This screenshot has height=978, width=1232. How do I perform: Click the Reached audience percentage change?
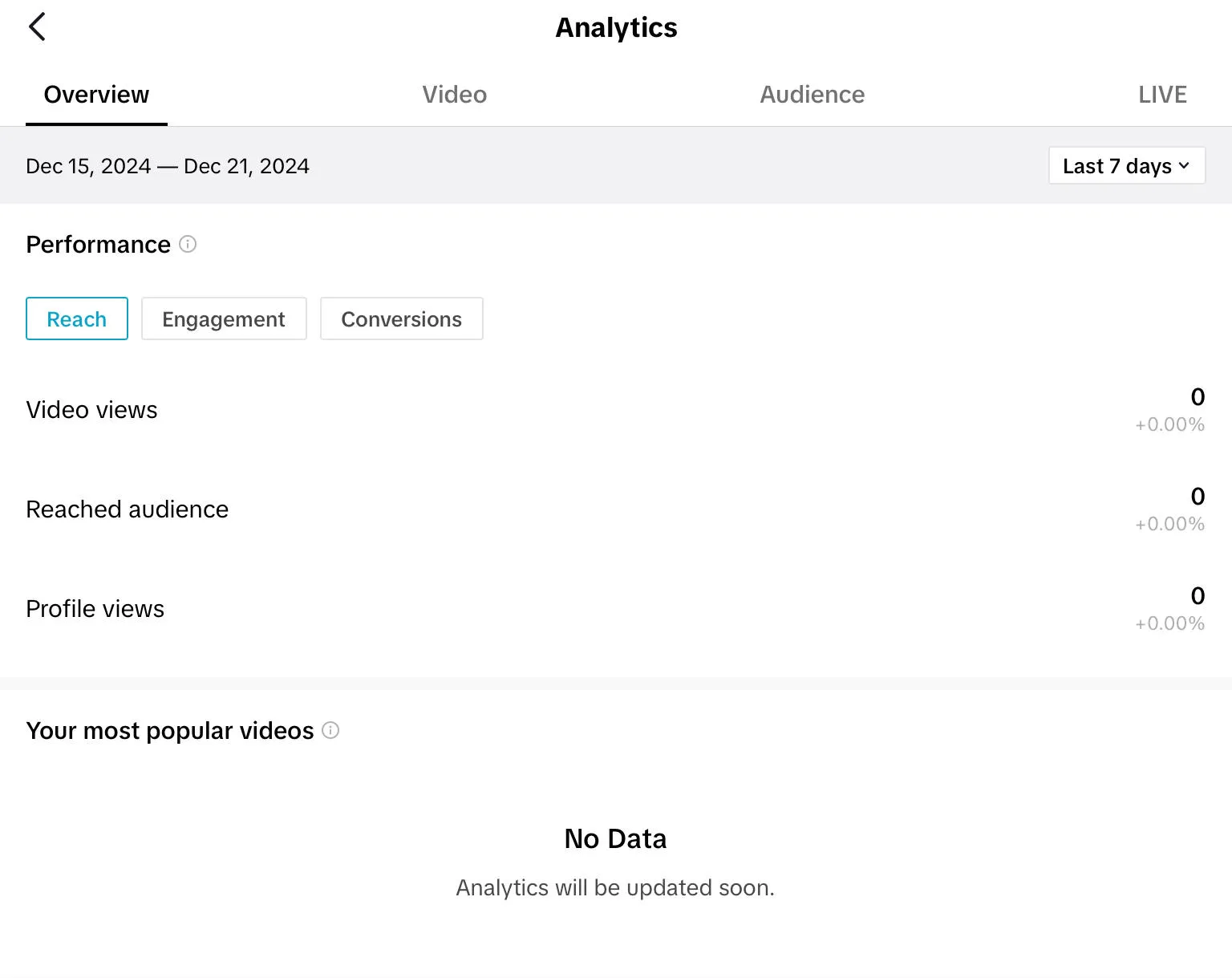point(1169,524)
